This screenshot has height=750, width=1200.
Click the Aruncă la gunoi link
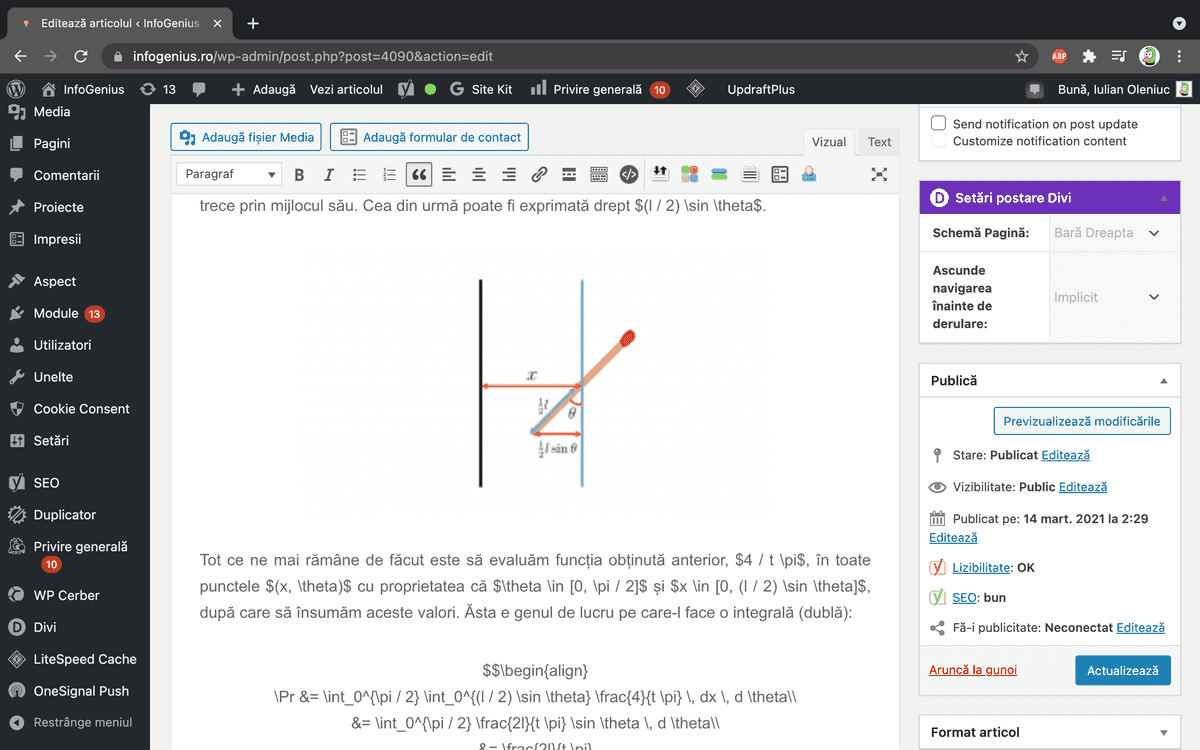pyautogui.click(x=973, y=670)
